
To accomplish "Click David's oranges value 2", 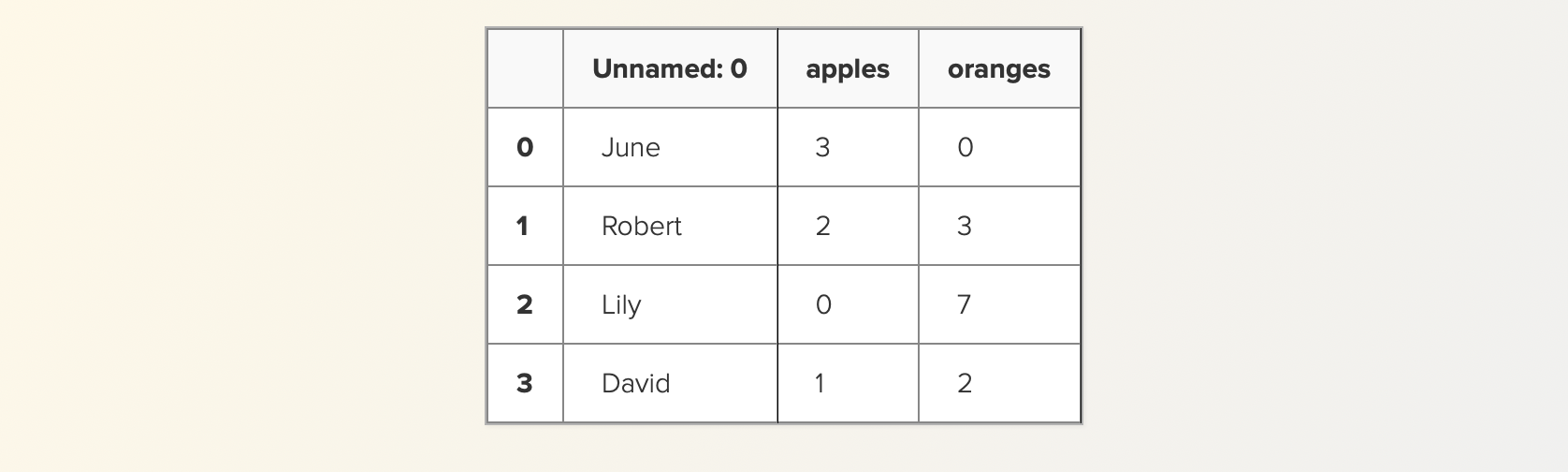I will point(999,383).
